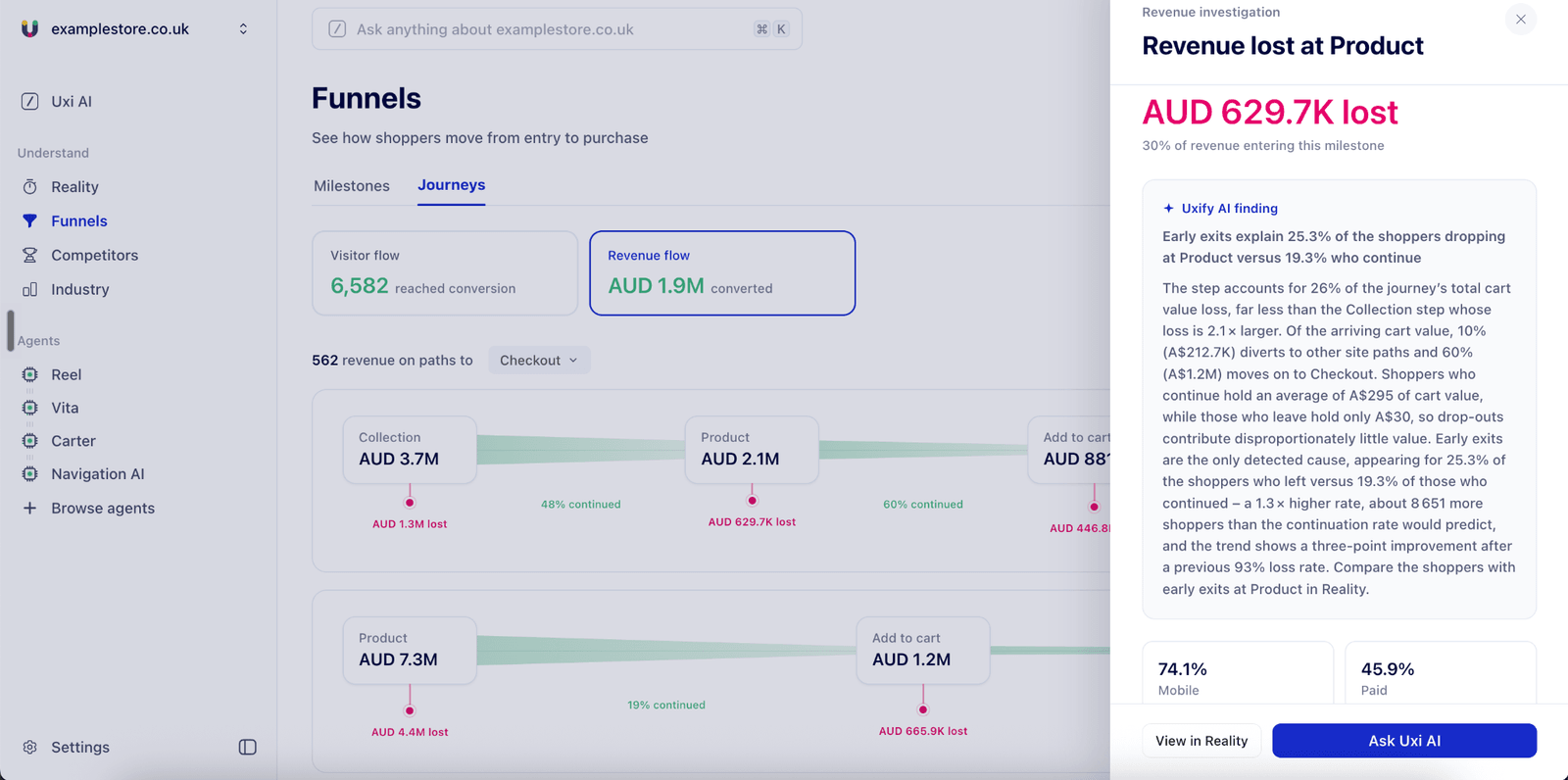Switch to the Milestones tab
The image size is (1568, 780).
[x=352, y=186]
